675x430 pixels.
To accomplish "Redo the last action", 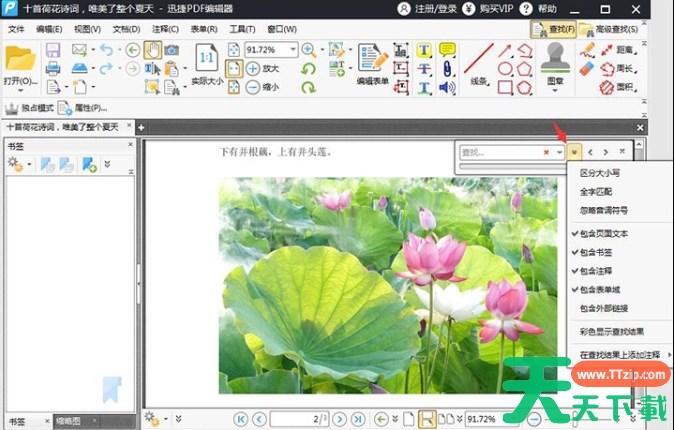I will click(106, 68).
